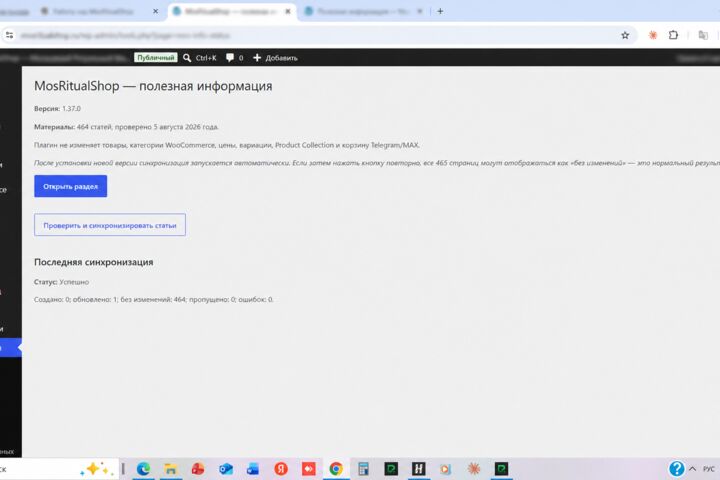The height and width of the screenshot is (480, 720).
Task: Close the 'Полезная информация' browser tab
Action: tap(420, 11)
